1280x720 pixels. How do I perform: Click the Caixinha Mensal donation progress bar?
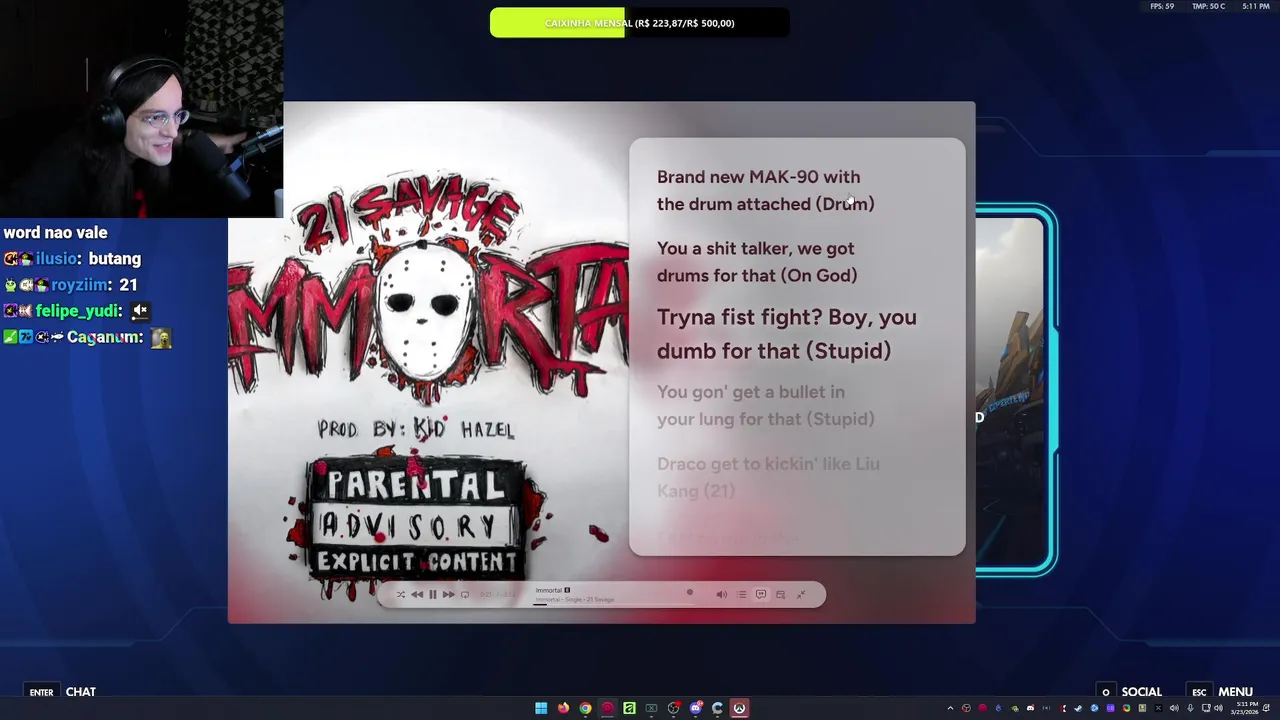(640, 23)
